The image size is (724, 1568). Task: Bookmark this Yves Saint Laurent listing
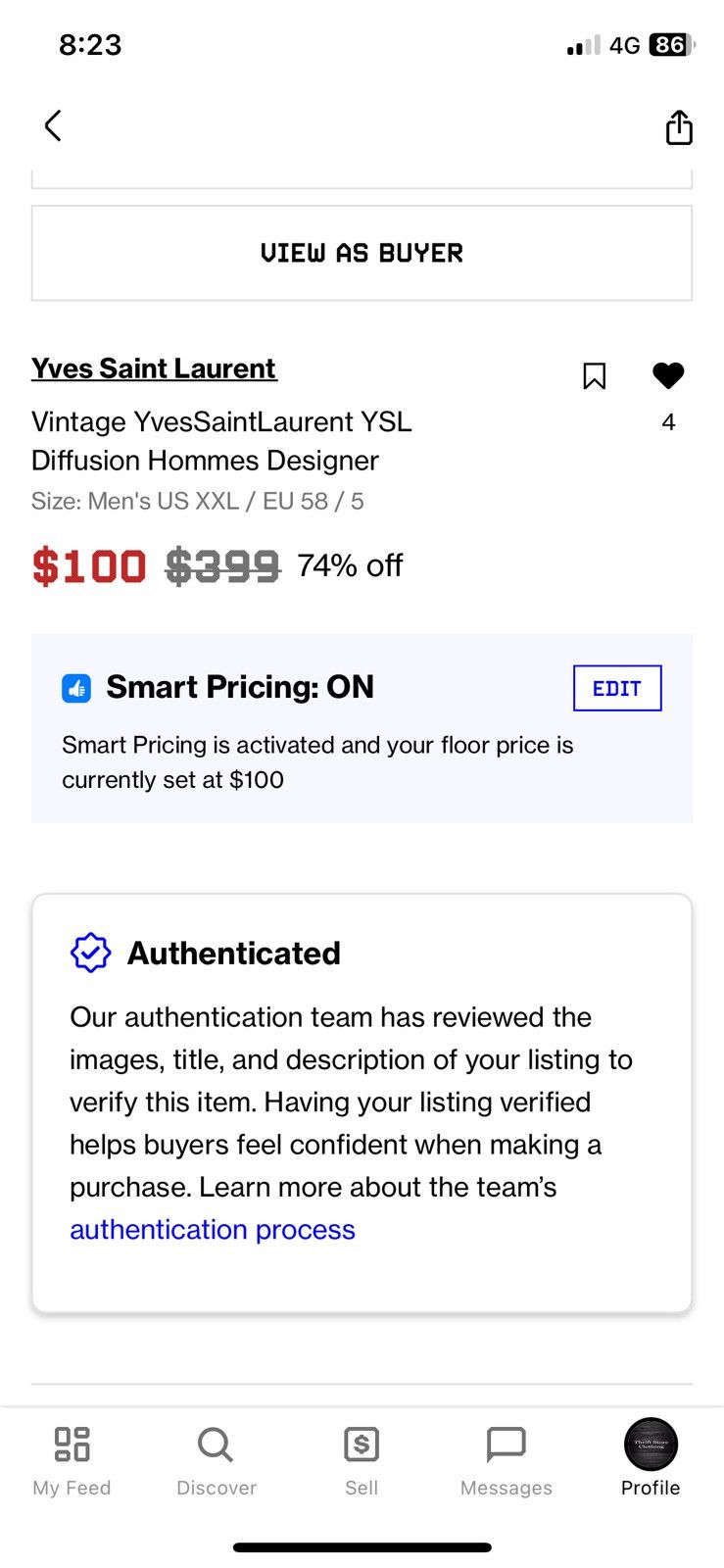pos(594,376)
